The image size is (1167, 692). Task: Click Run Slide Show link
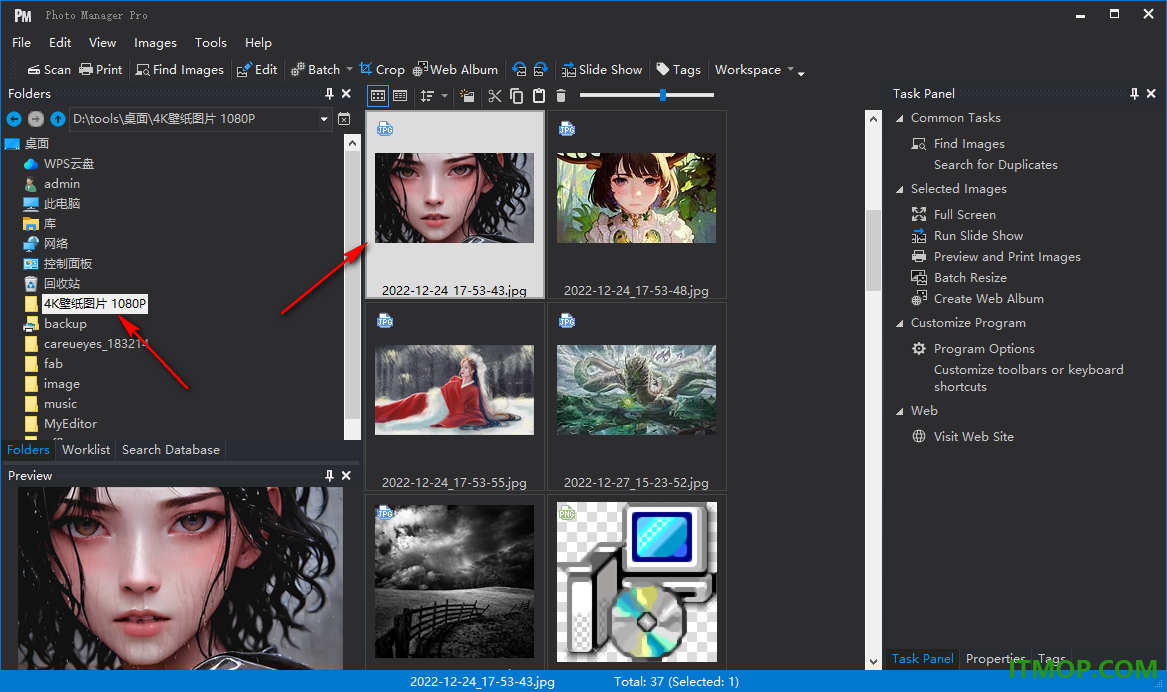[978, 235]
